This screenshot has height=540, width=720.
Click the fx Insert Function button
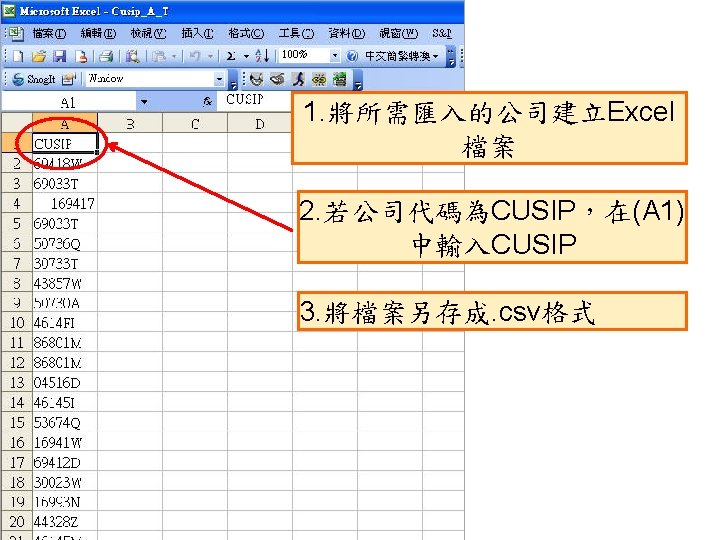[x=208, y=101]
